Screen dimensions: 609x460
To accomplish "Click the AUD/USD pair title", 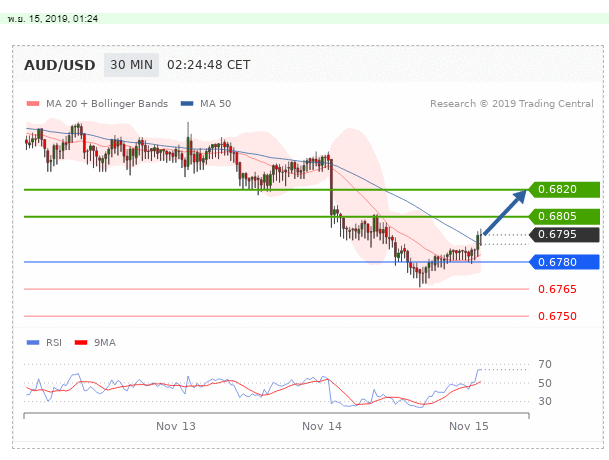I will [59, 65].
